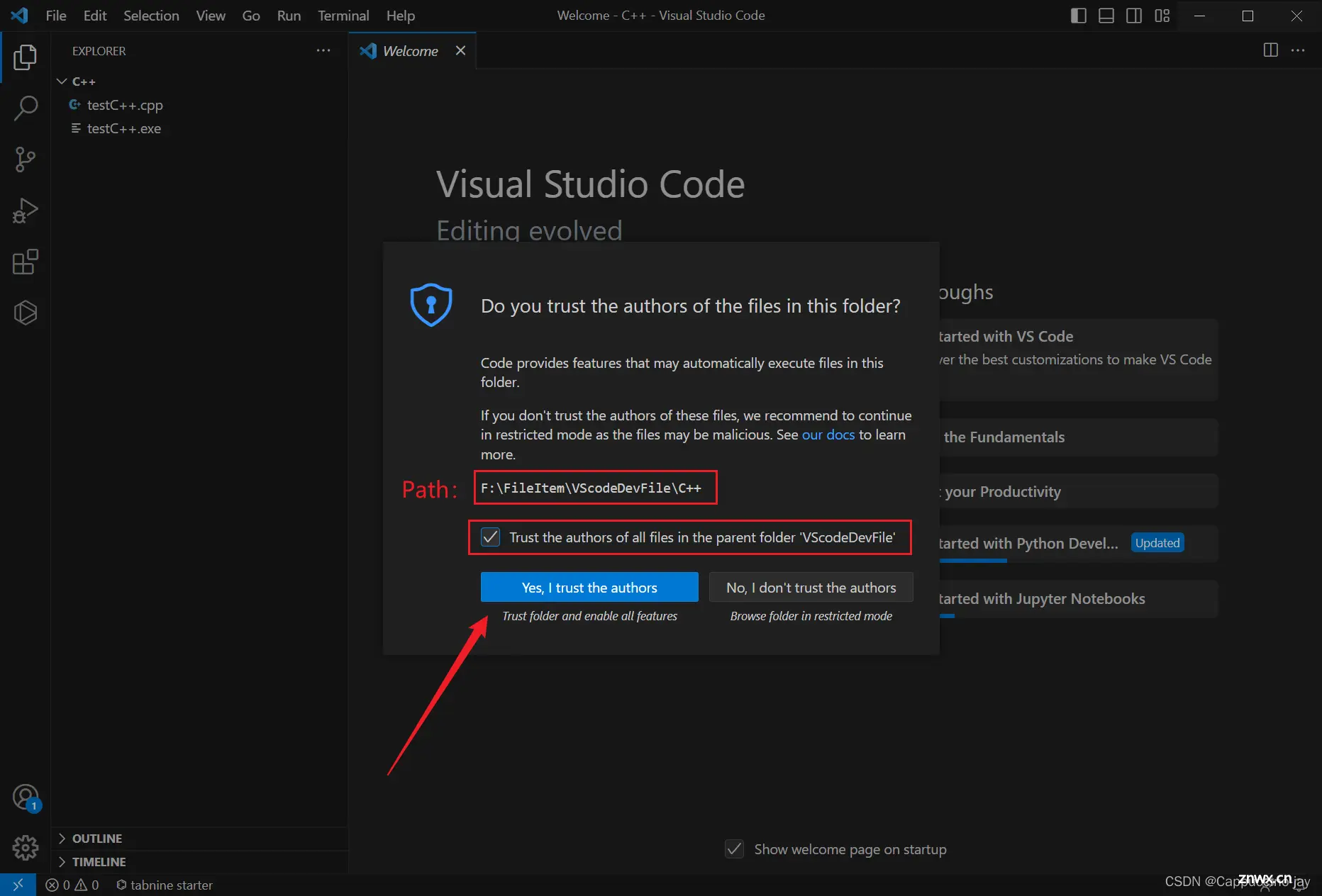Click the folder path F:\FileItem\VScodeDevFile\C++

point(591,488)
